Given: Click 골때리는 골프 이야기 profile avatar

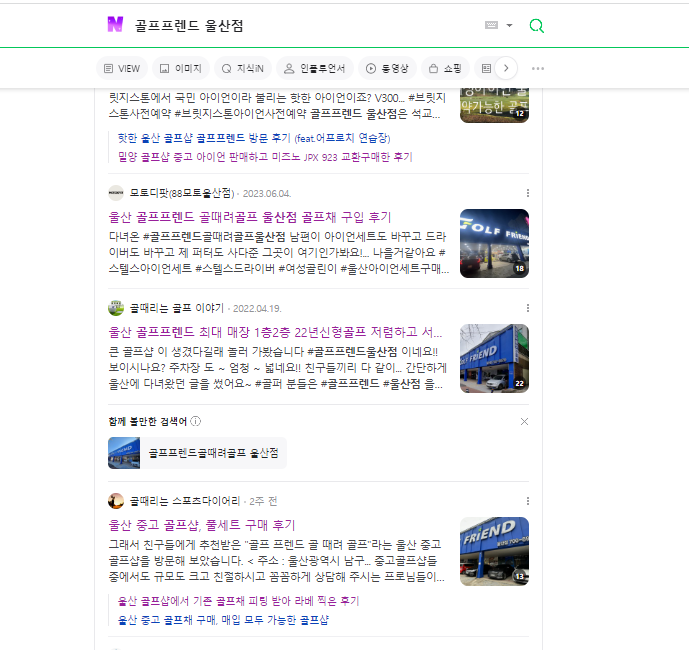Looking at the screenshot, I should (116, 308).
